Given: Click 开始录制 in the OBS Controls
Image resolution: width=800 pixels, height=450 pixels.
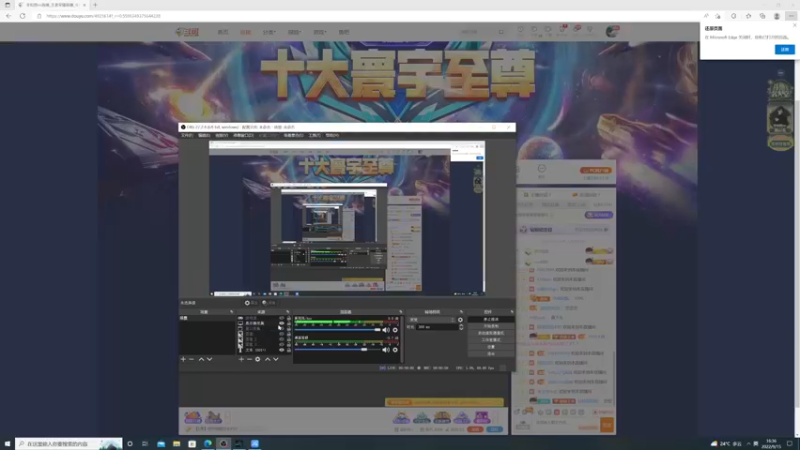Looking at the screenshot, I should pos(491,326).
